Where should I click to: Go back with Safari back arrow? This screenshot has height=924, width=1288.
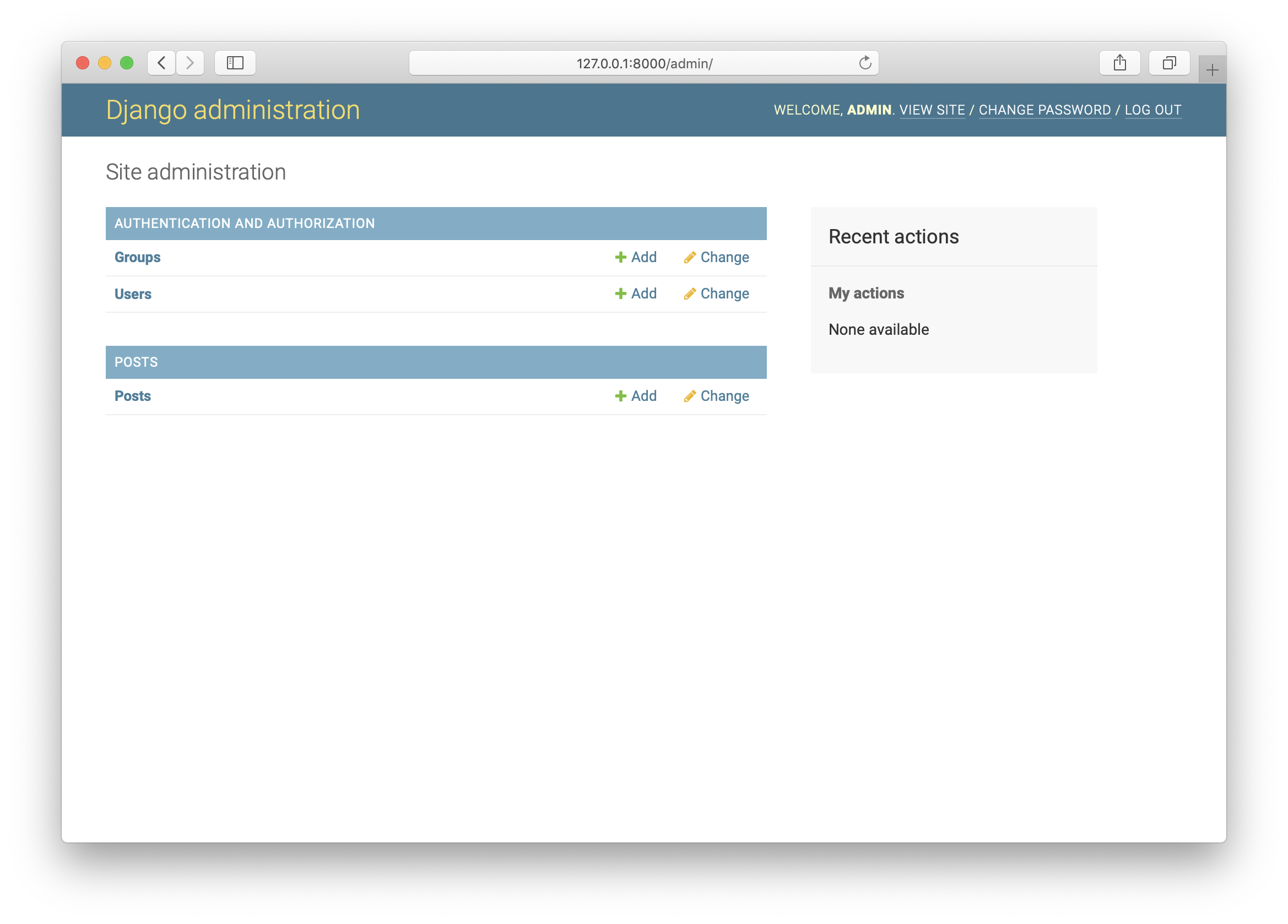point(162,62)
